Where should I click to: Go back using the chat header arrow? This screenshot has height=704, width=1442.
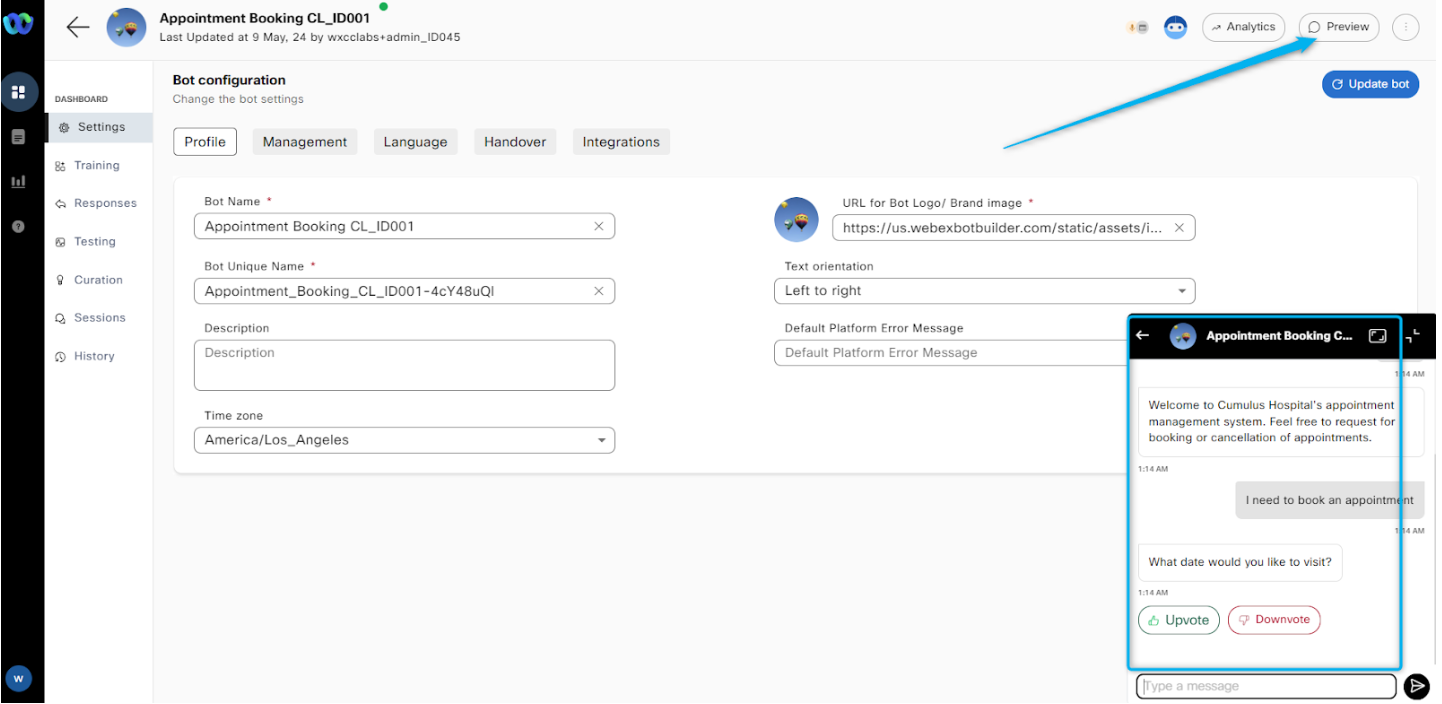[1143, 336]
